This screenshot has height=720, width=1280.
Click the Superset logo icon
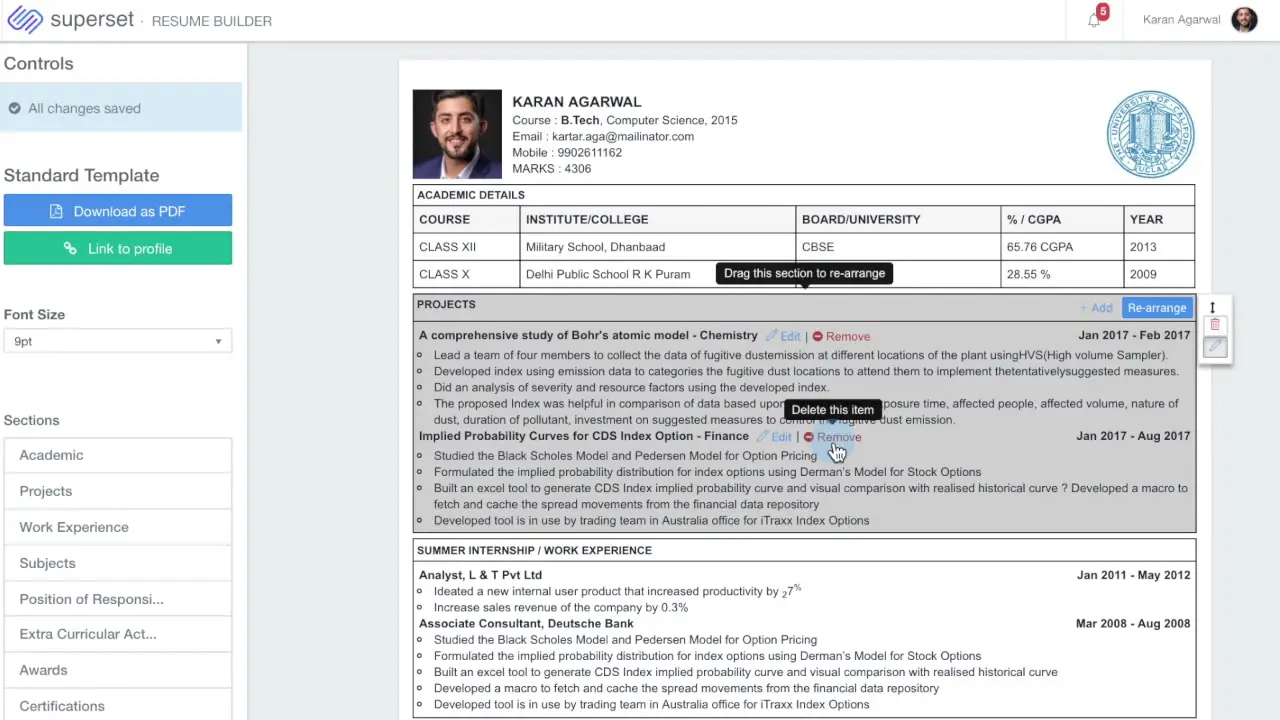click(25, 20)
